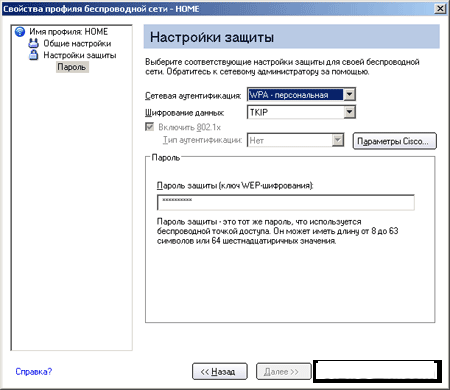Expand the Шифрование данных dropdown arrow
450x390 pixels.
[349, 112]
